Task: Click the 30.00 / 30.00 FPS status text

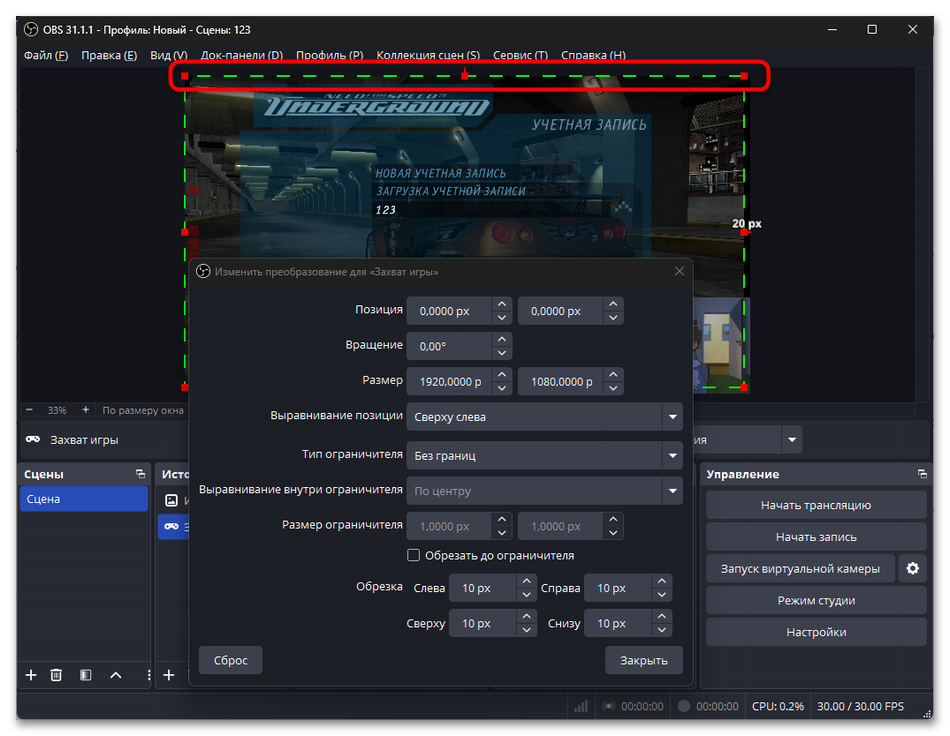Action: pyautogui.click(x=860, y=706)
